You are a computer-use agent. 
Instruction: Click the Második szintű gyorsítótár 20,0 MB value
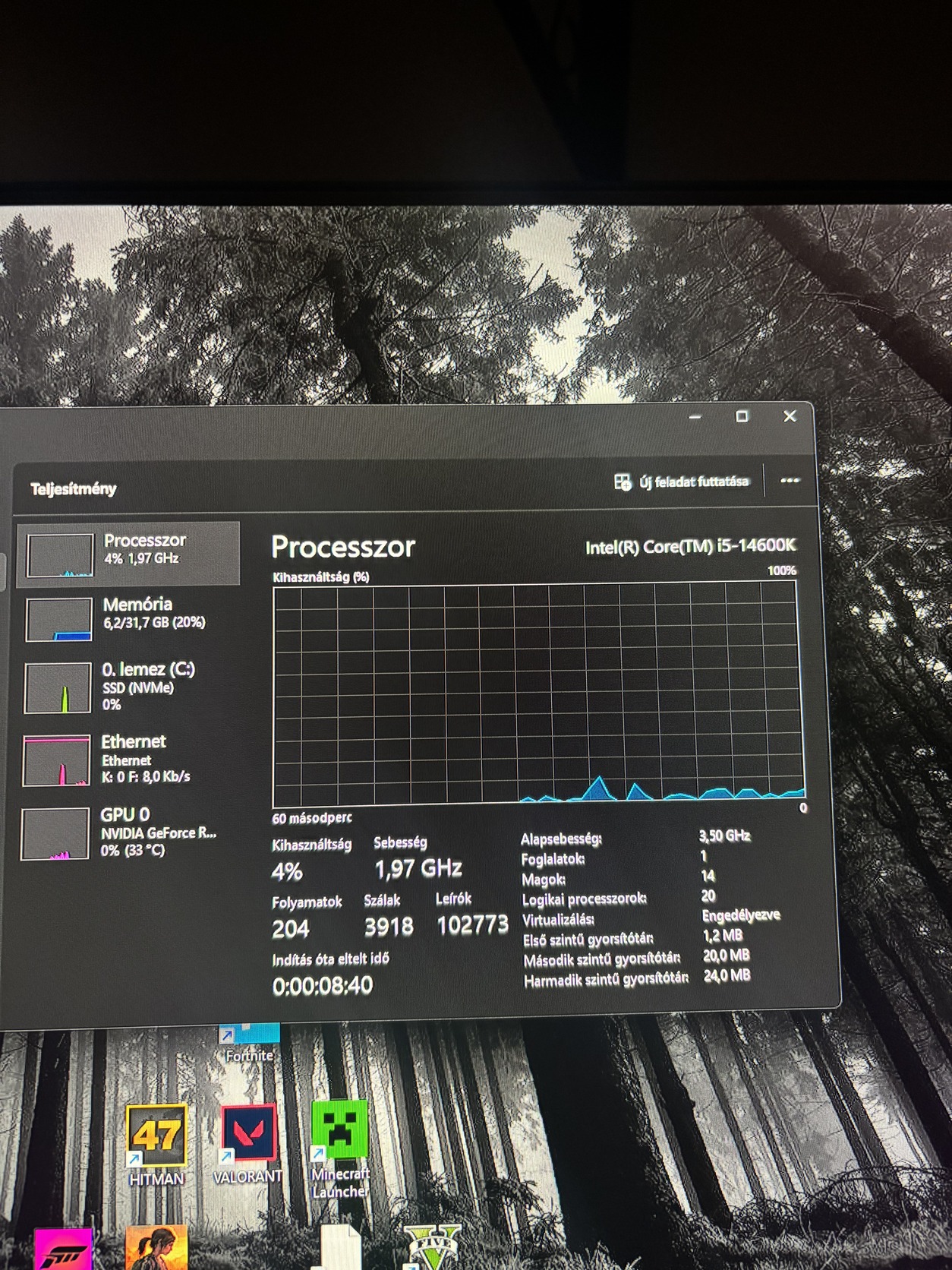click(x=727, y=955)
